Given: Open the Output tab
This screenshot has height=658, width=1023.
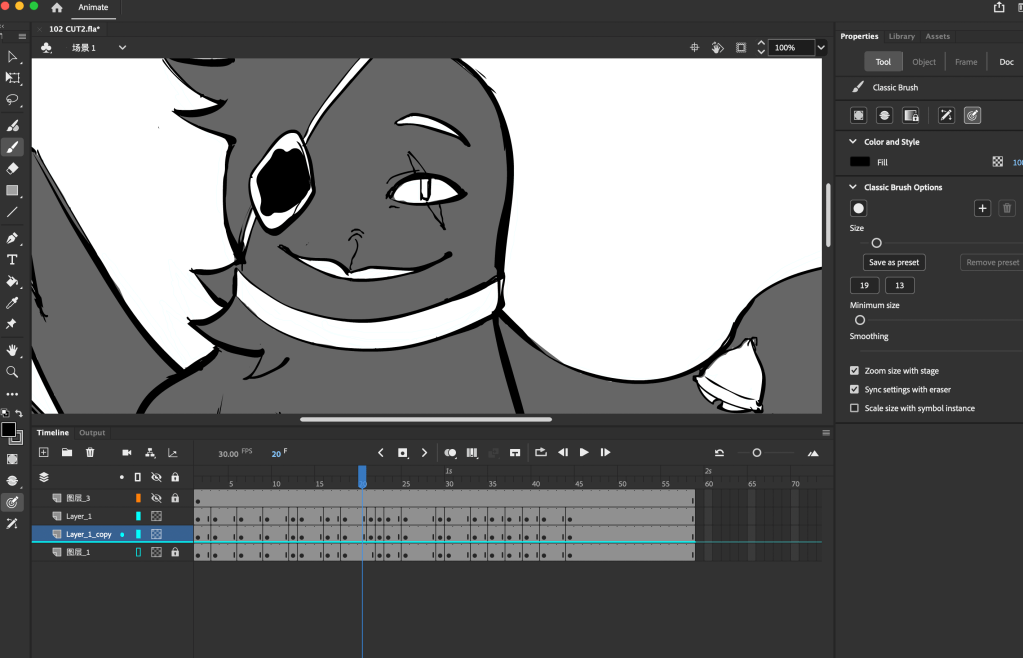Looking at the screenshot, I should [x=92, y=433].
